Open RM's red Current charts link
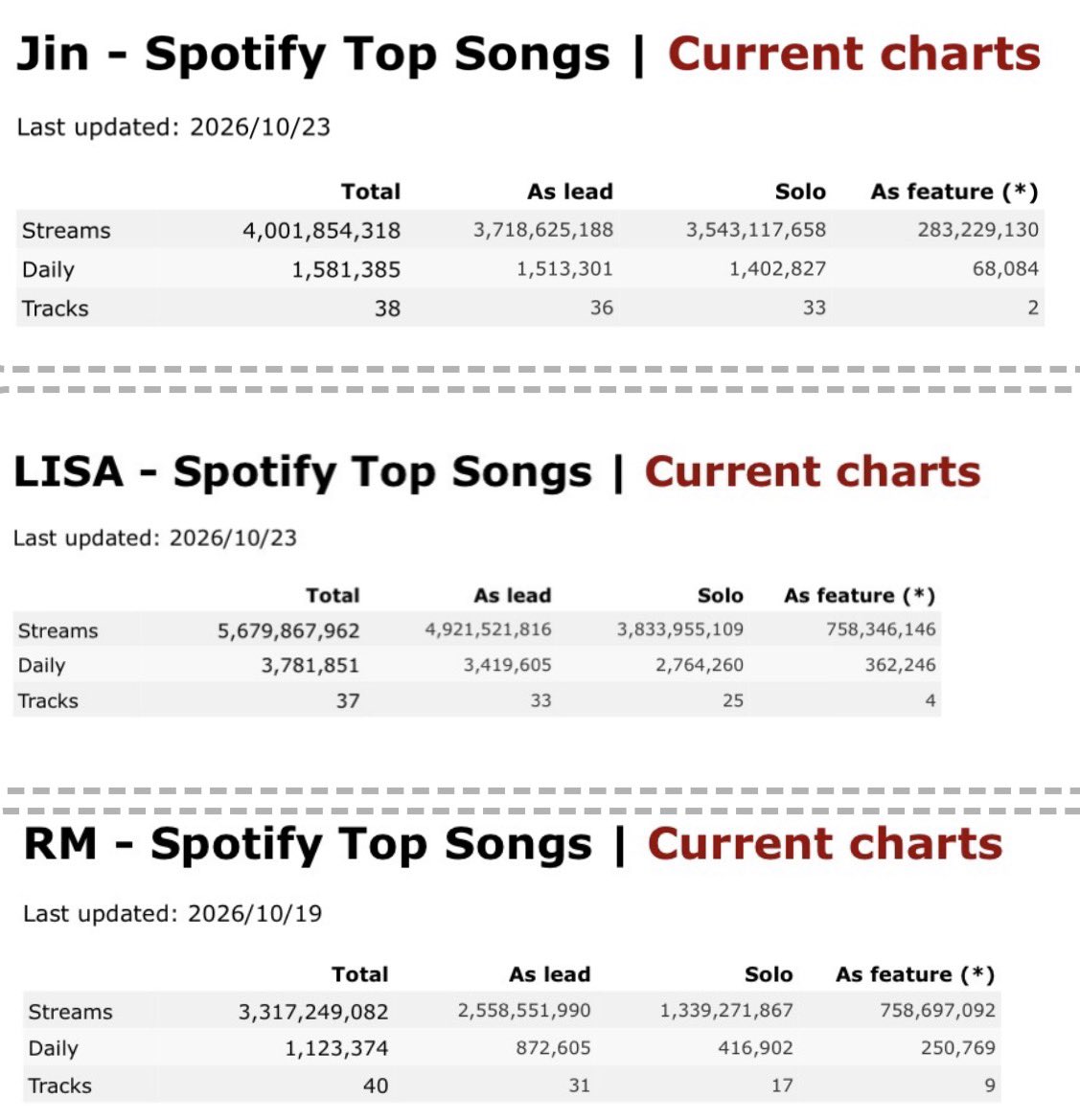This screenshot has width=1080, height=1120. pos(825,844)
